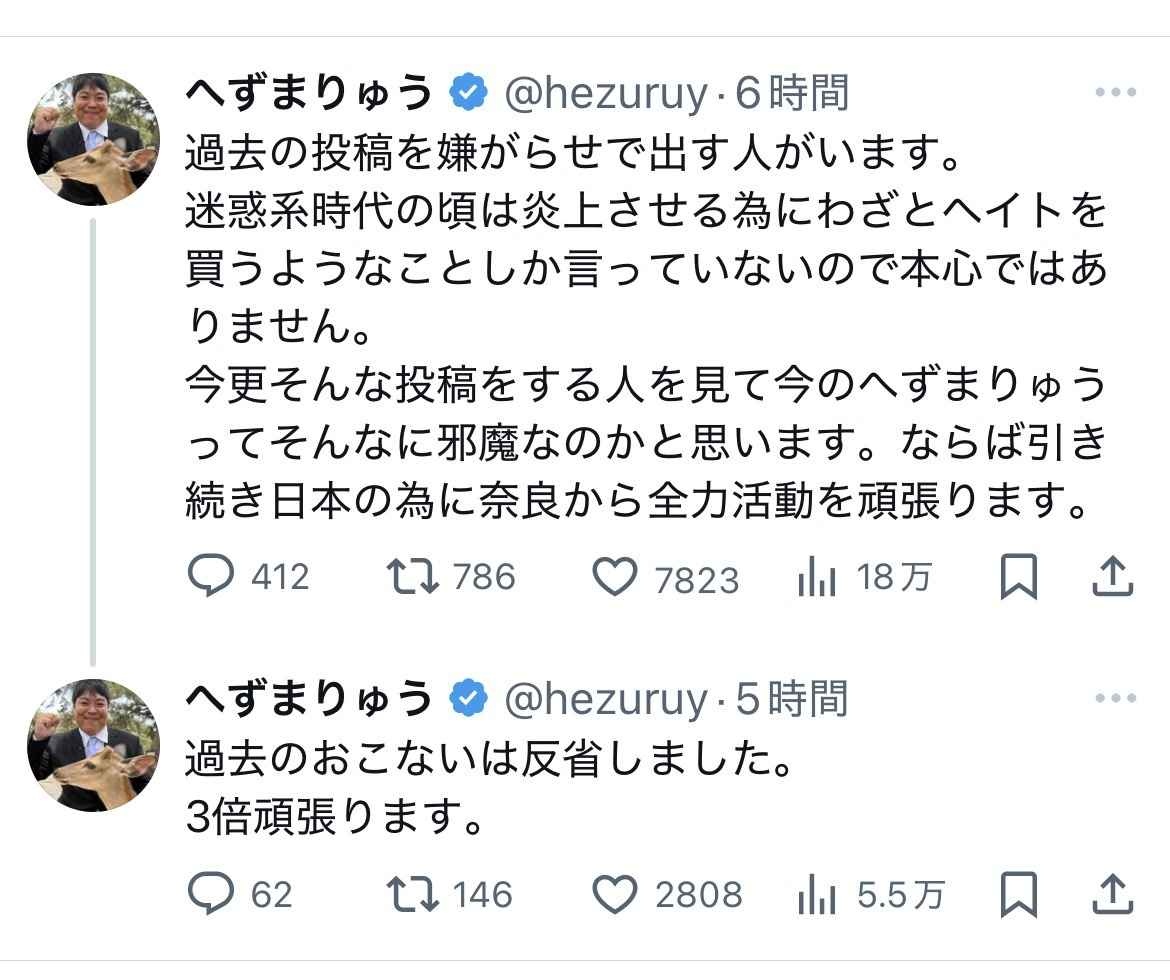This screenshot has height=980, width=1170.
Task: Reply to the second tweet with 62 replies
Action: (211, 894)
